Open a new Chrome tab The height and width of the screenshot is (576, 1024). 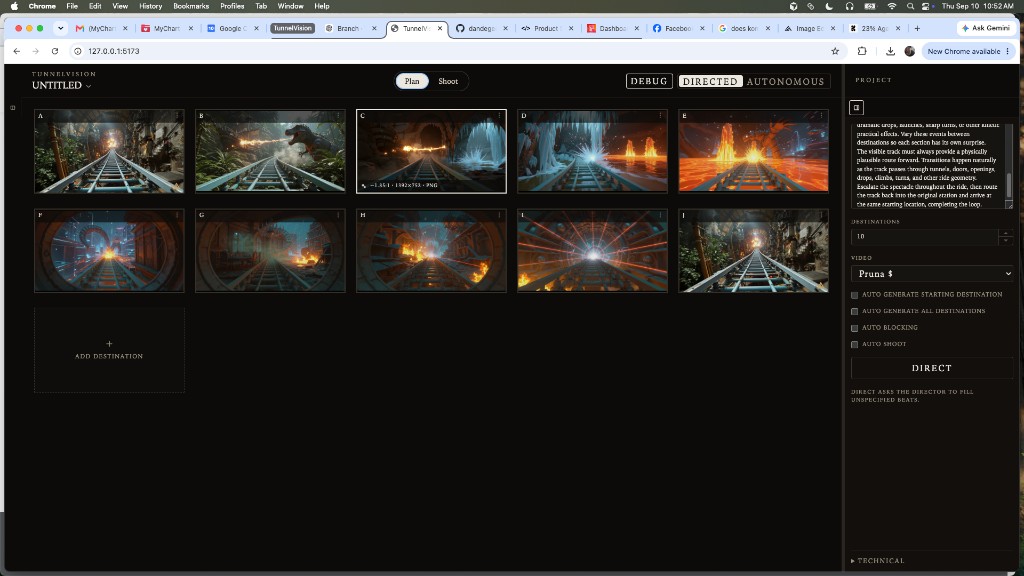917,28
